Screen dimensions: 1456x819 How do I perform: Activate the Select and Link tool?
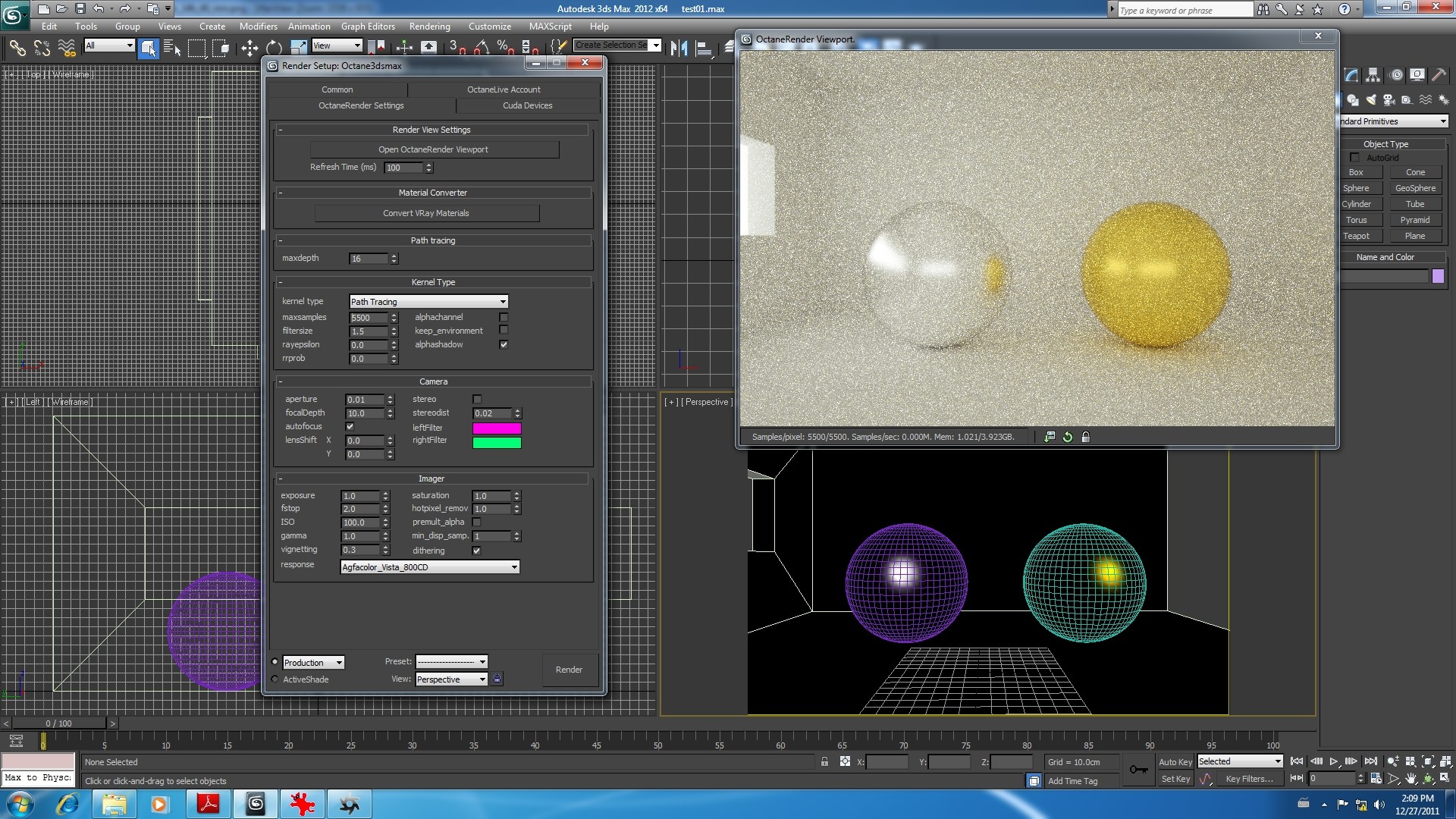[17, 49]
